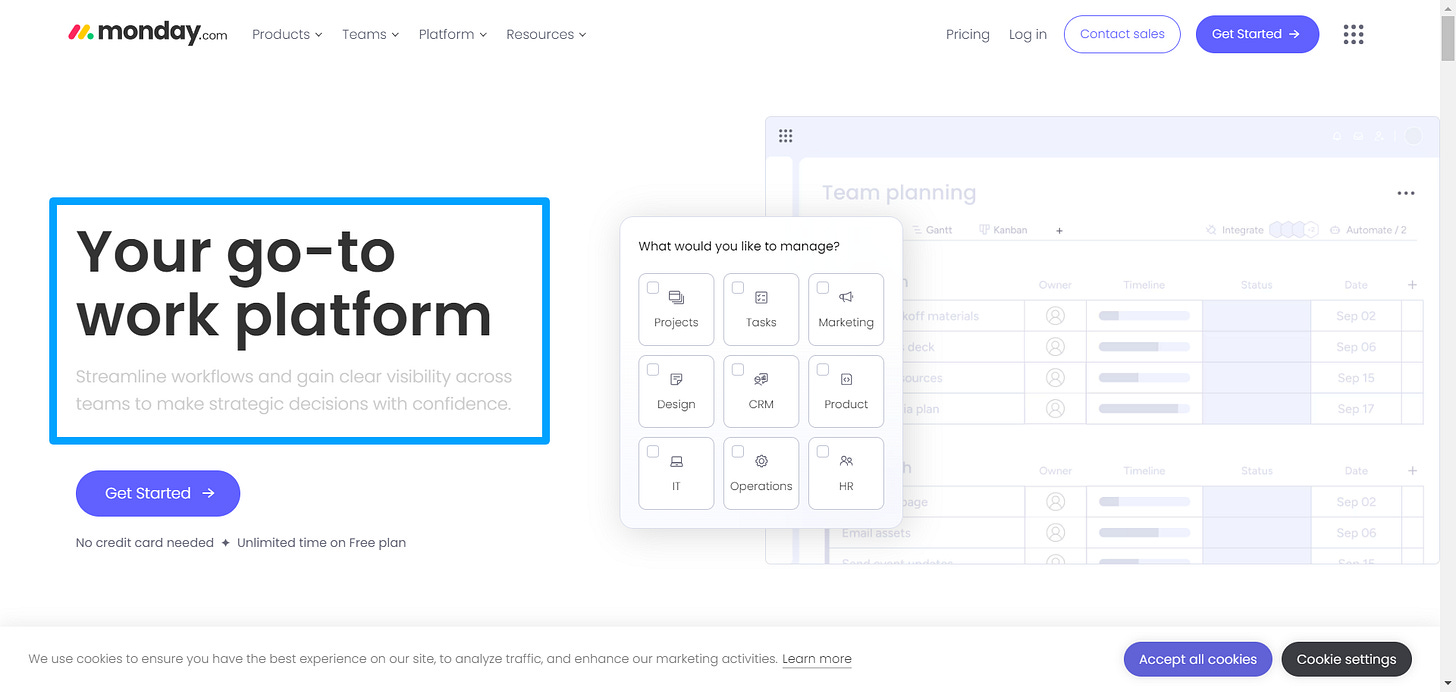Image resolution: width=1456 pixels, height=692 pixels.
Task: Click the hexagon integration badges
Action: coord(1294,230)
